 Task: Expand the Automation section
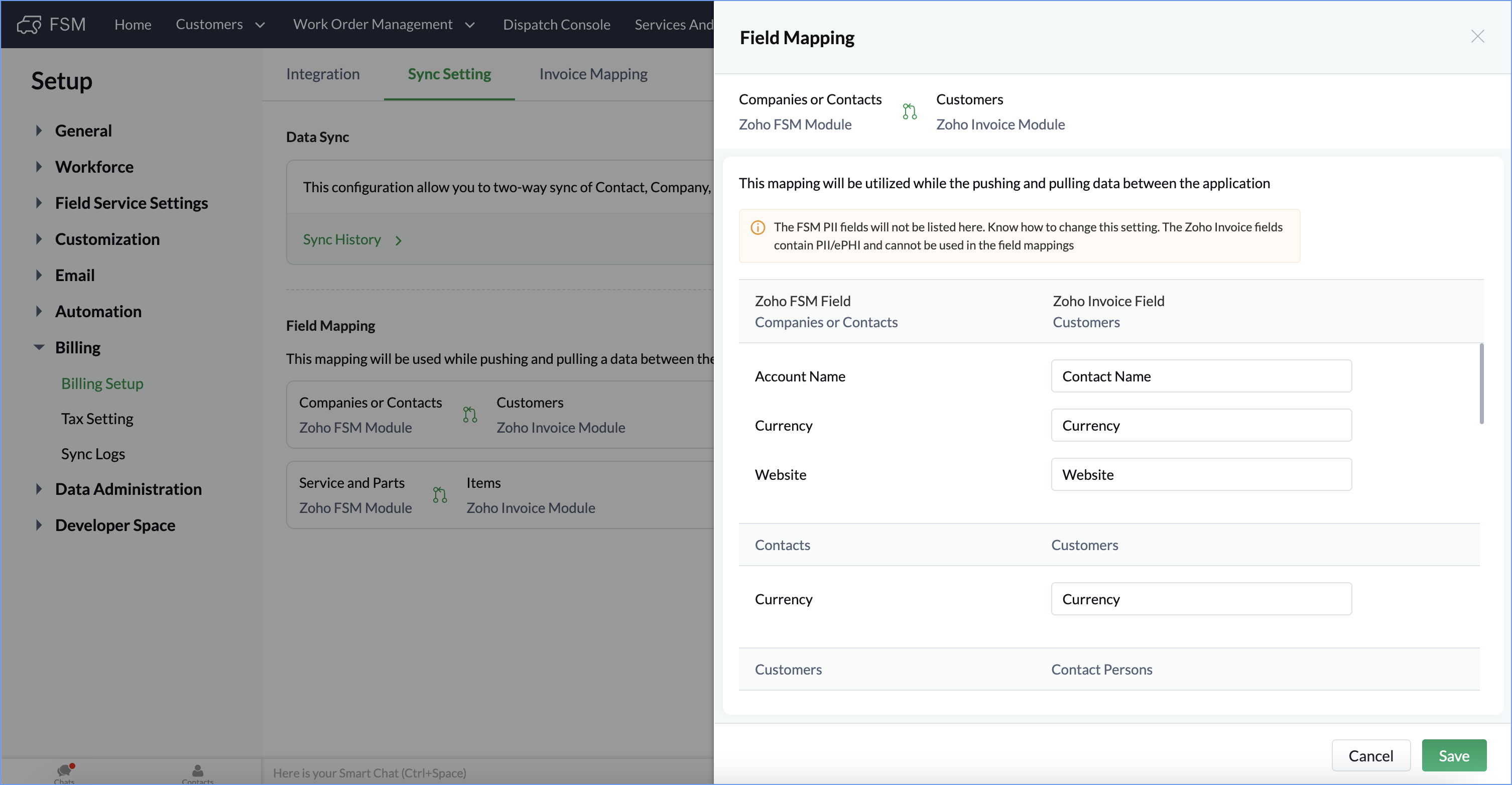pyautogui.click(x=39, y=312)
